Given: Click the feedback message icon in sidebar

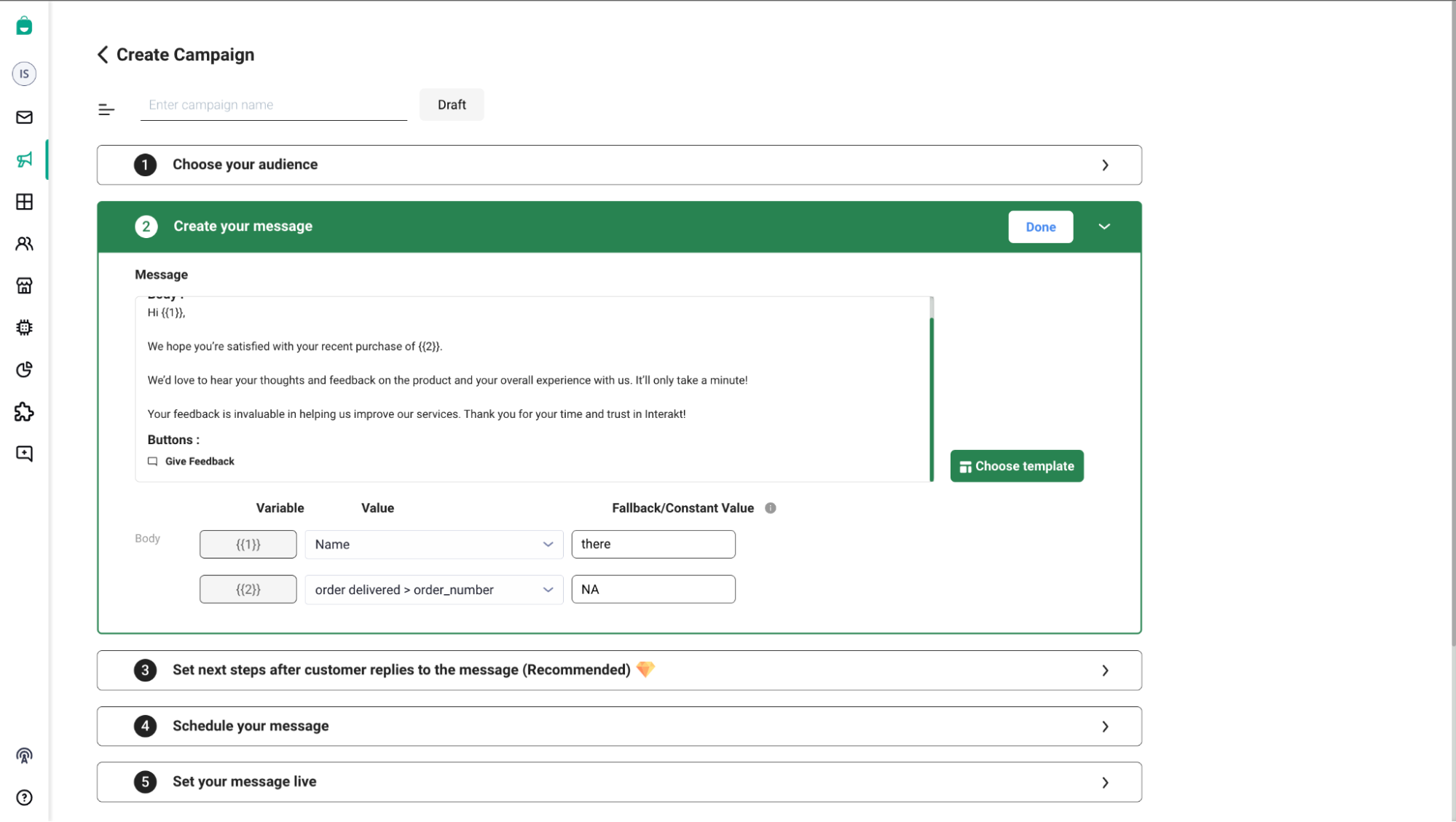Looking at the screenshot, I should pyautogui.click(x=24, y=453).
